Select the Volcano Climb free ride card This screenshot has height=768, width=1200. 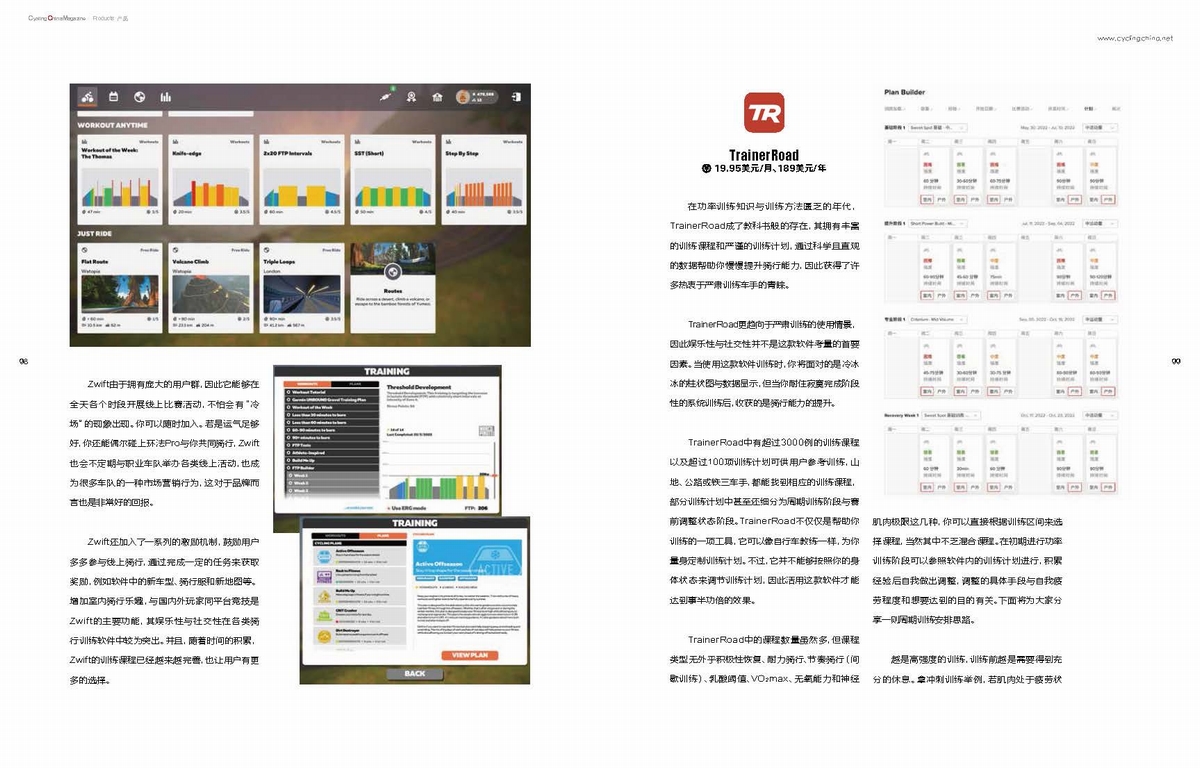211,288
